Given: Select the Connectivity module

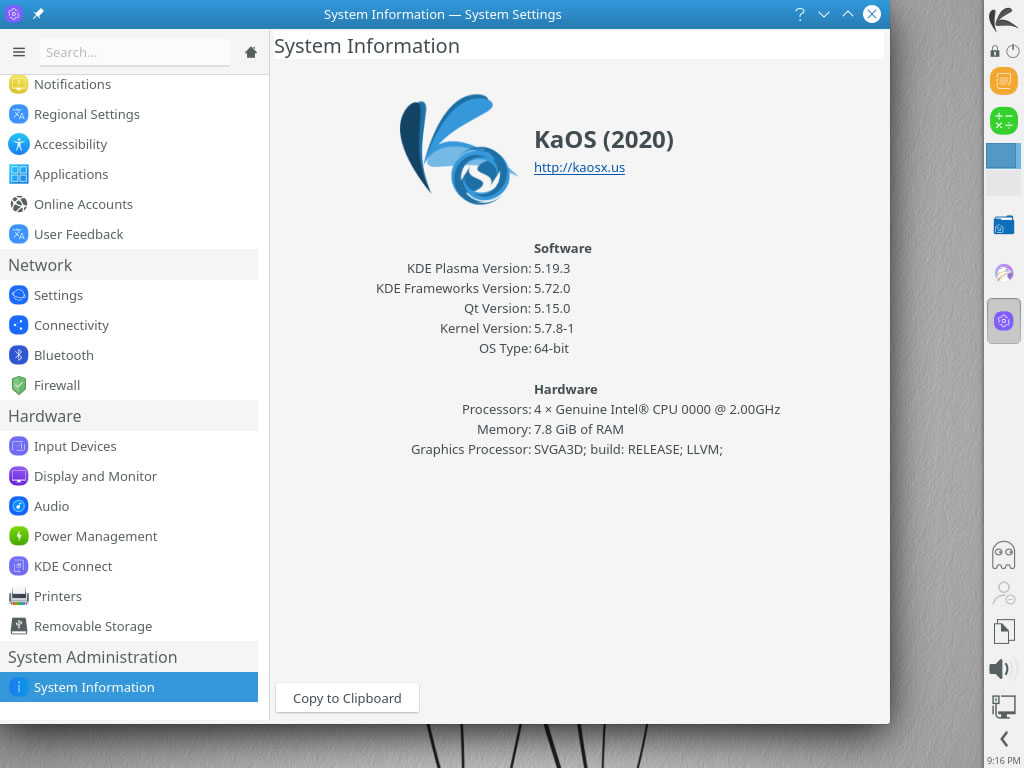Looking at the screenshot, I should (x=129, y=325).
